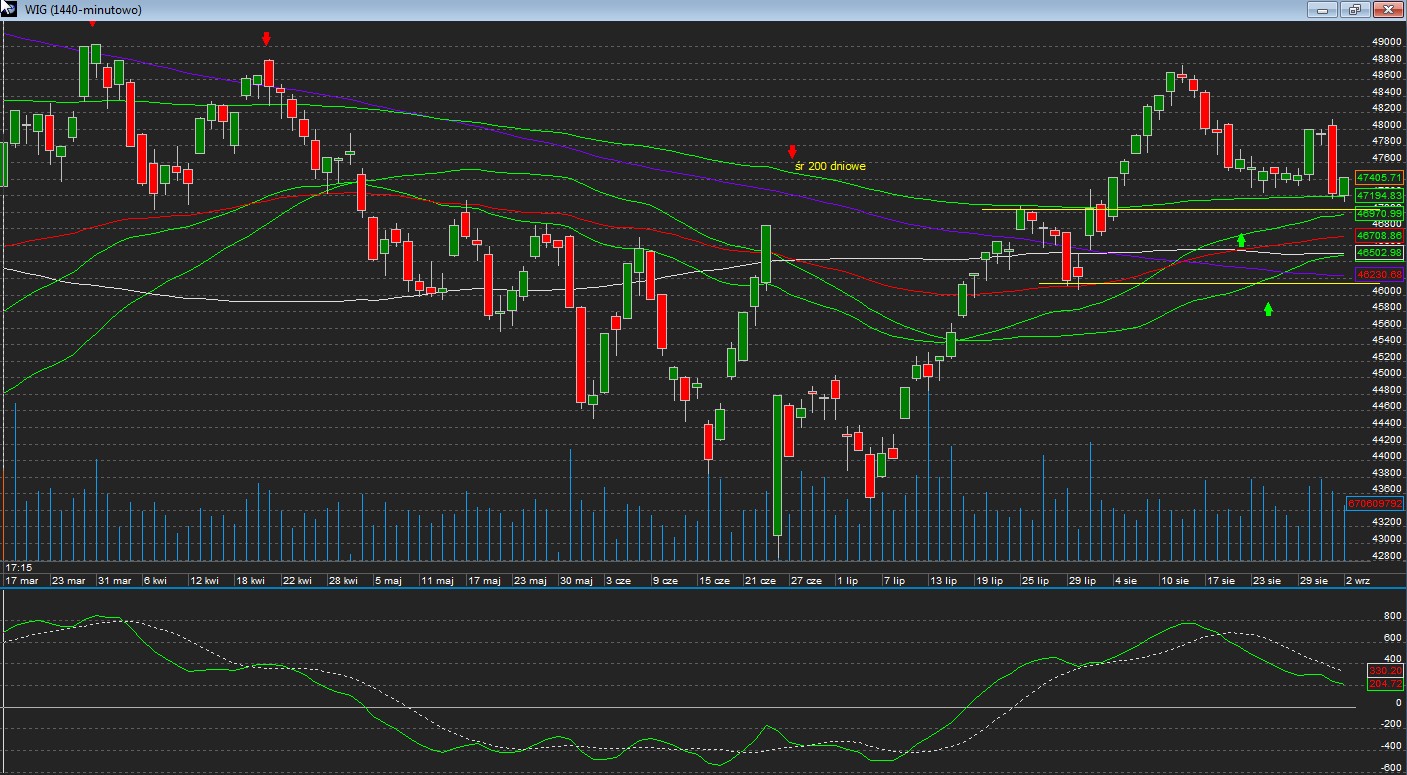Minimize the WIG chart window
Viewport: 1407px width, 775px height.
tap(1323, 10)
